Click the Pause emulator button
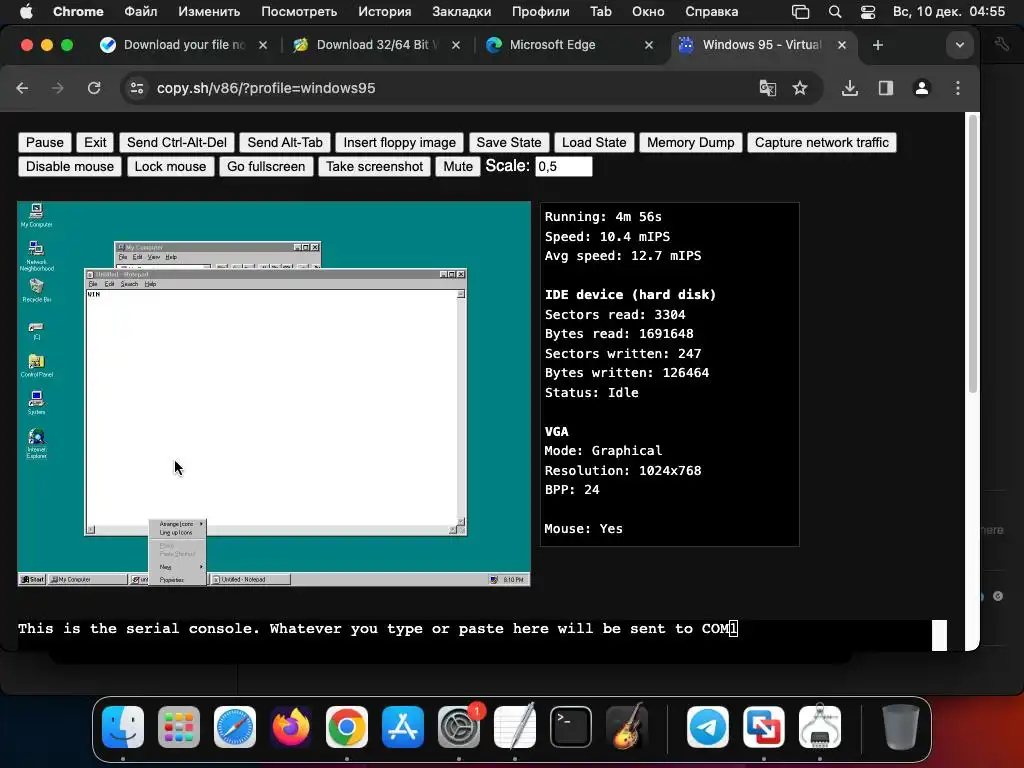Screen dimensions: 1024x768 (x=44, y=142)
